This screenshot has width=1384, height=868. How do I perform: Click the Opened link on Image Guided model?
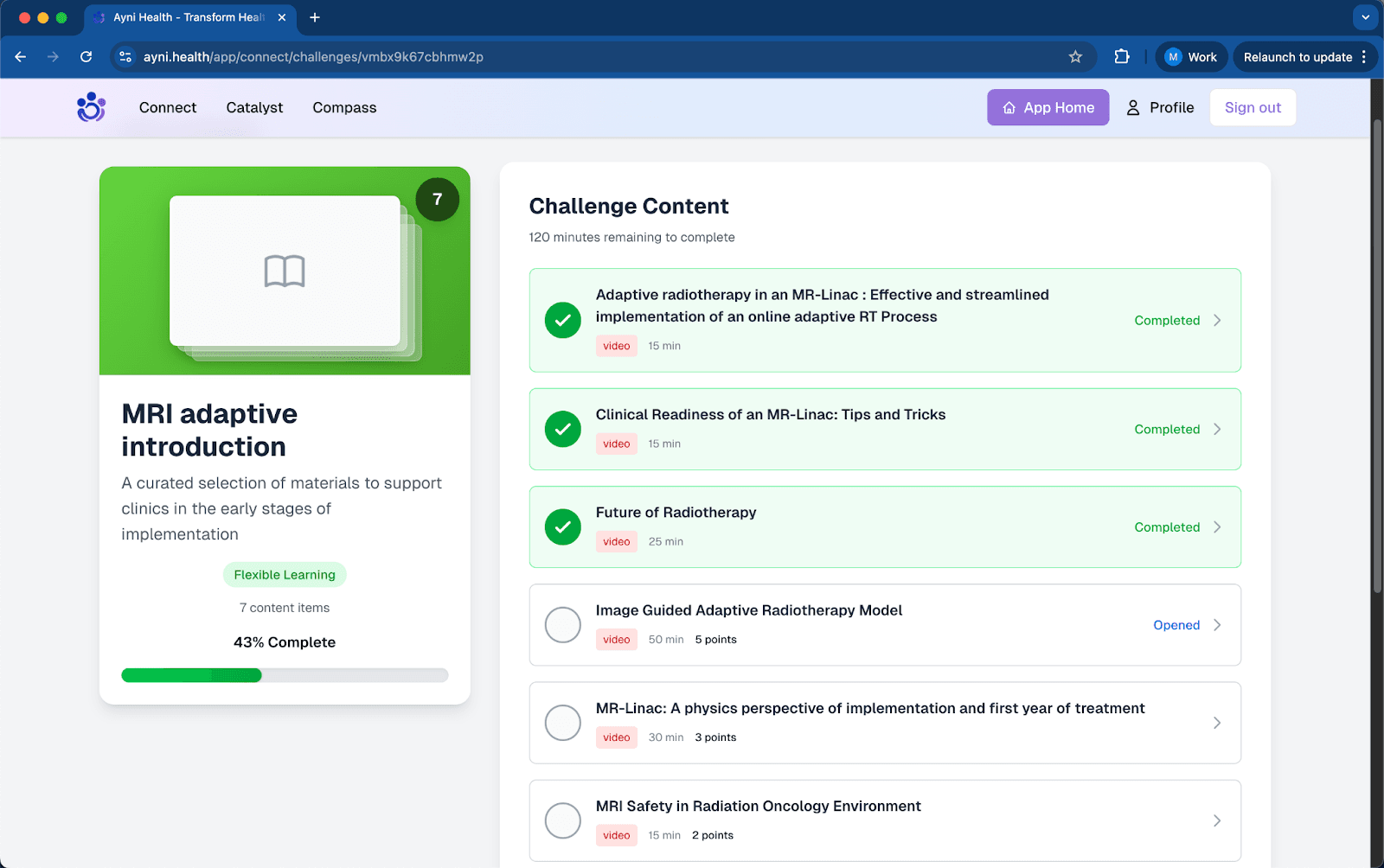1176,624
